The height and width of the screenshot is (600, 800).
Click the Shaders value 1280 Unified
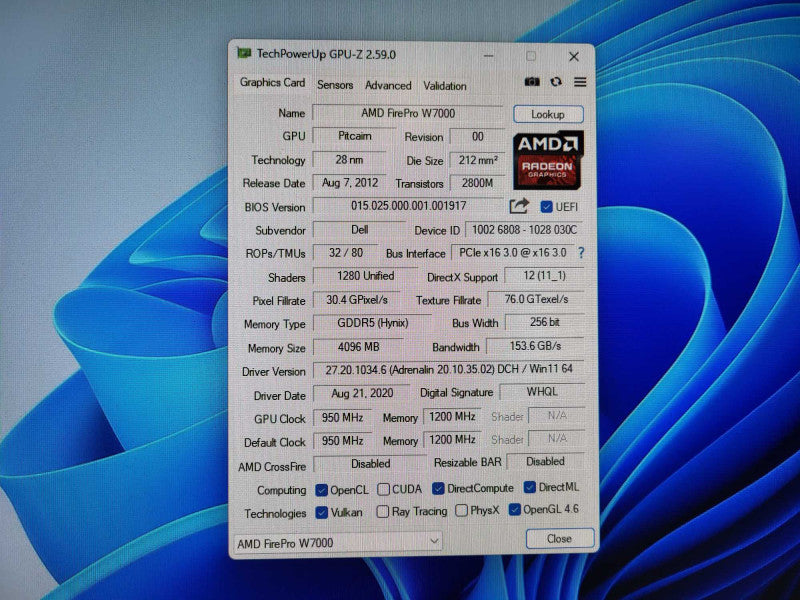(365, 276)
